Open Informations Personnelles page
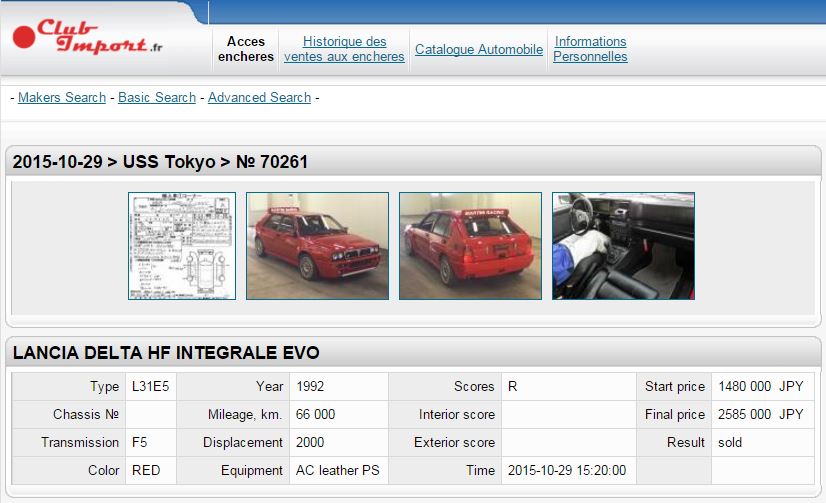This screenshot has width=826, height=503. [590, 49]
